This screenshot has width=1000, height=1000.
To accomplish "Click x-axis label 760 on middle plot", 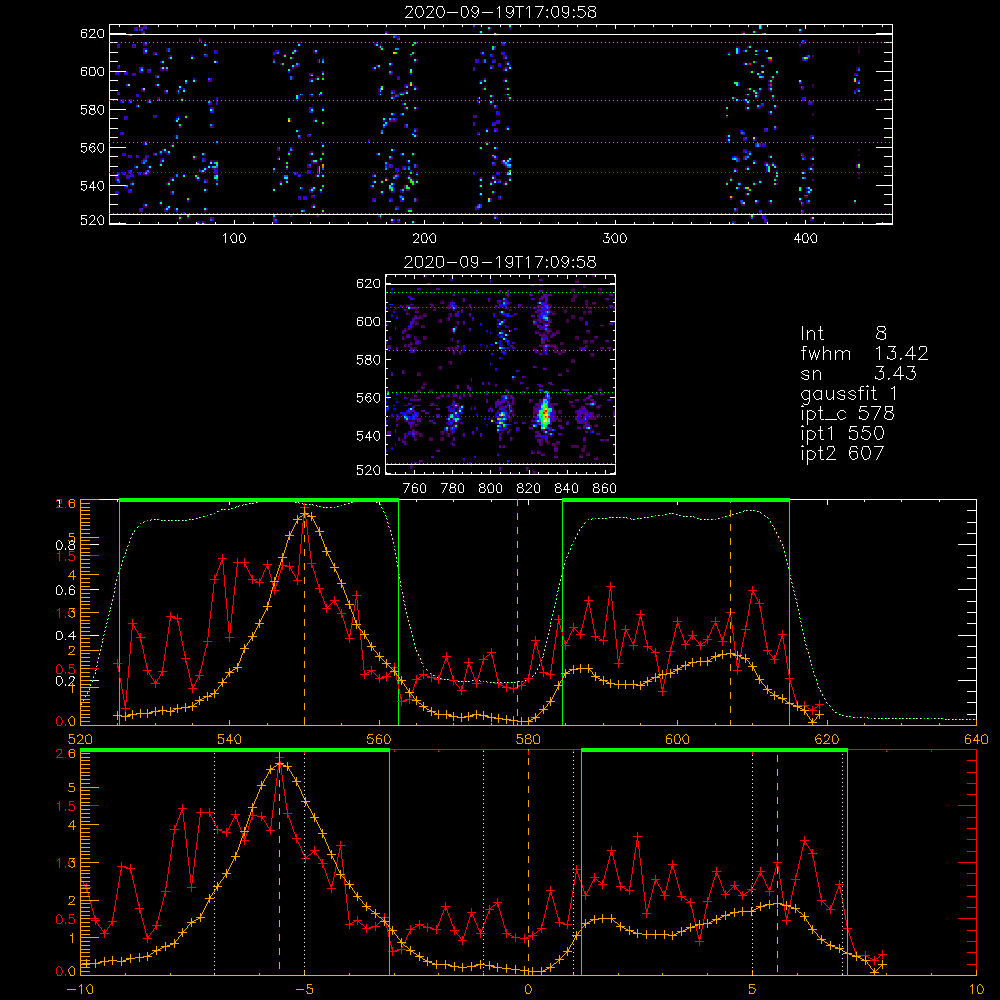I will 415,489.
